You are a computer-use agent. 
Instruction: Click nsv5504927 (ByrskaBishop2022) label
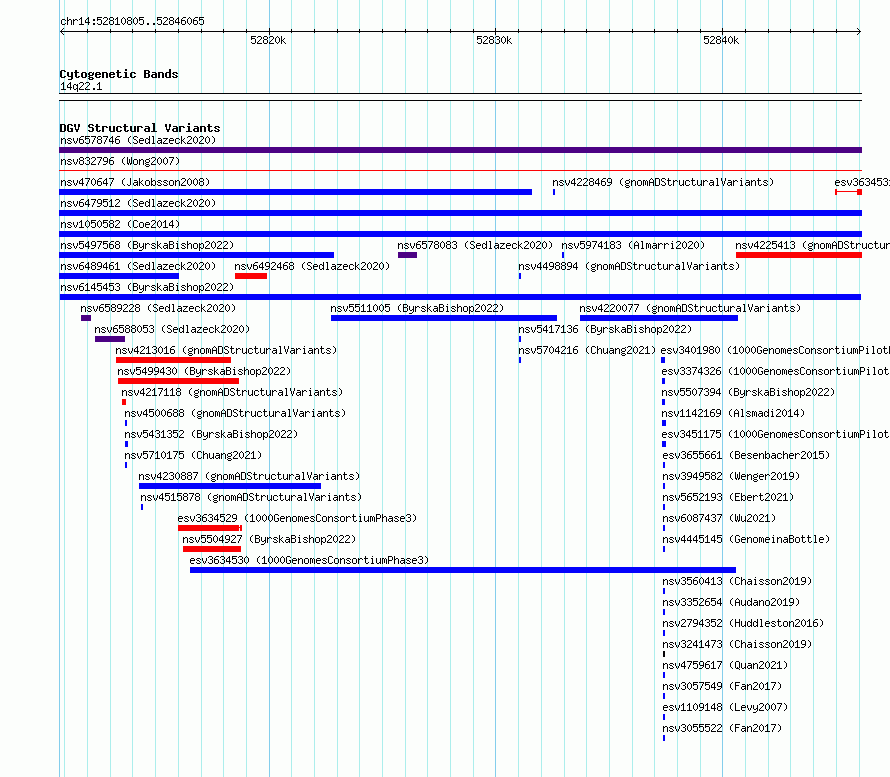pyautogui.click(x=269, y=539)
